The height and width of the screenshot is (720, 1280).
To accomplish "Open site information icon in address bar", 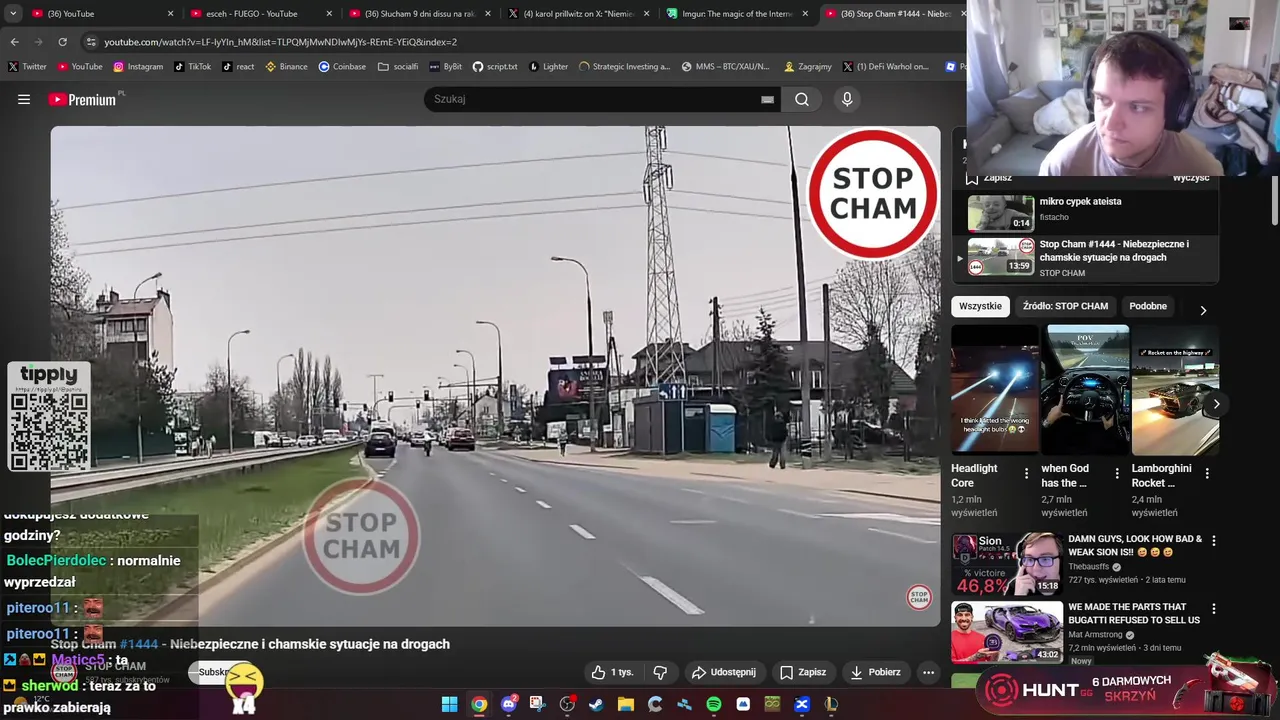I will (x=91, y=42).
